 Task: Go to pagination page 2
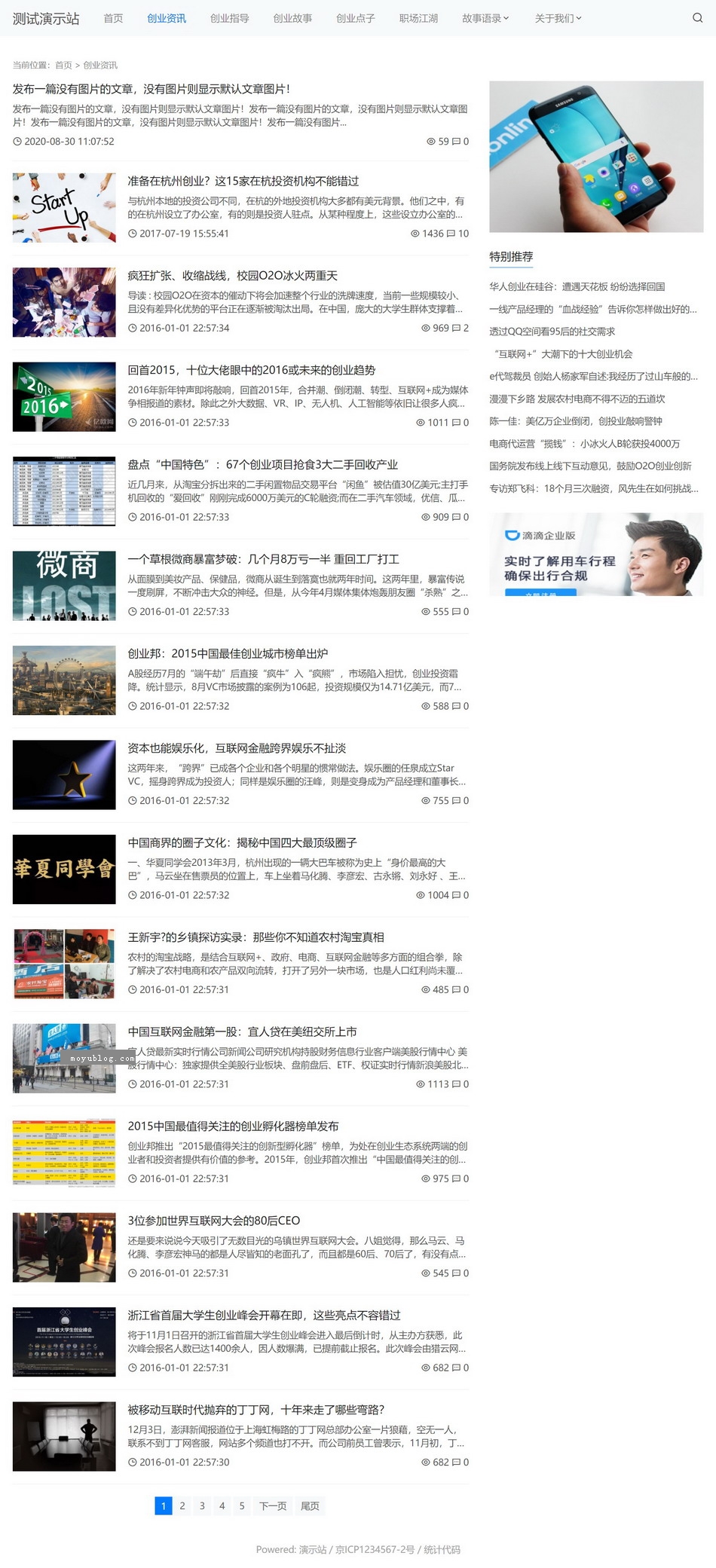182,1505
